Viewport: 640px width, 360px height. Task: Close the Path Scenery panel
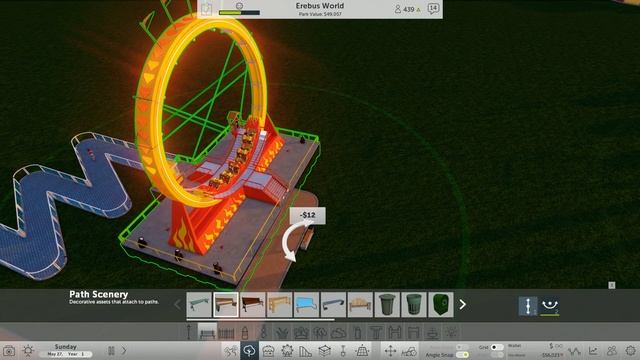click(611, 285)
